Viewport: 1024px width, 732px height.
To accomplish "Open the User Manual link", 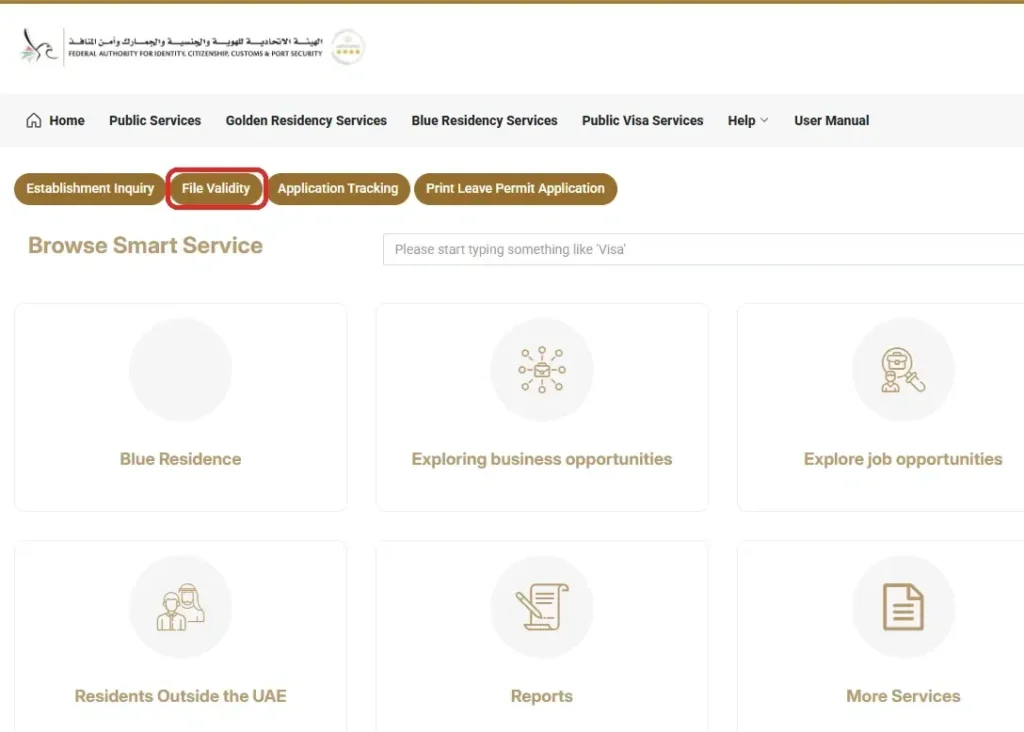I will pos(831,120).
